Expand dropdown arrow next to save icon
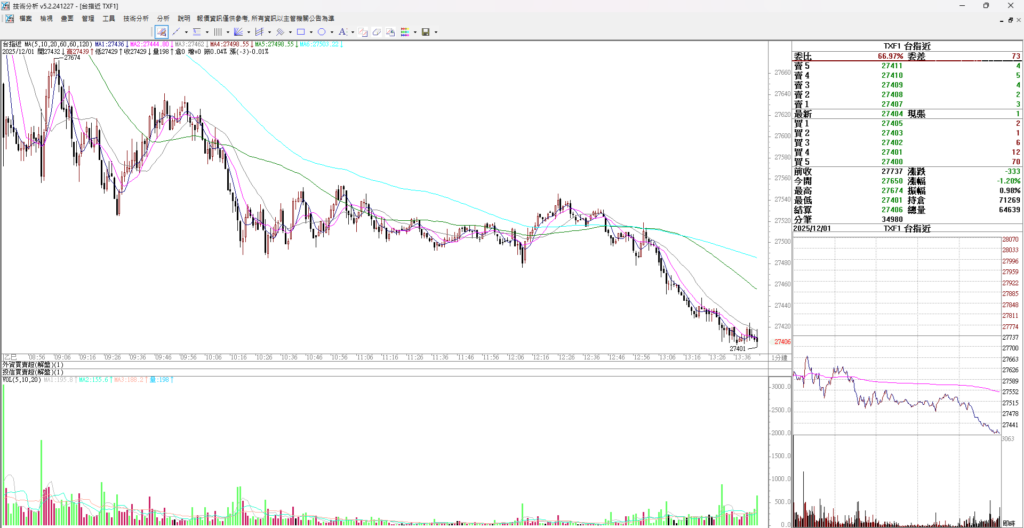The height and width of the screenshot is (528, 1024). (x=436, y=32)
